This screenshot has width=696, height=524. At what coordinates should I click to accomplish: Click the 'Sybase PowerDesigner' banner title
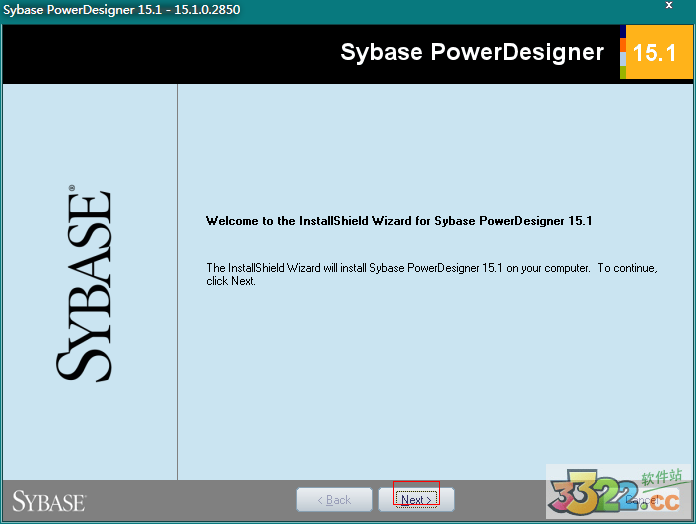click(x=472, y=52)
